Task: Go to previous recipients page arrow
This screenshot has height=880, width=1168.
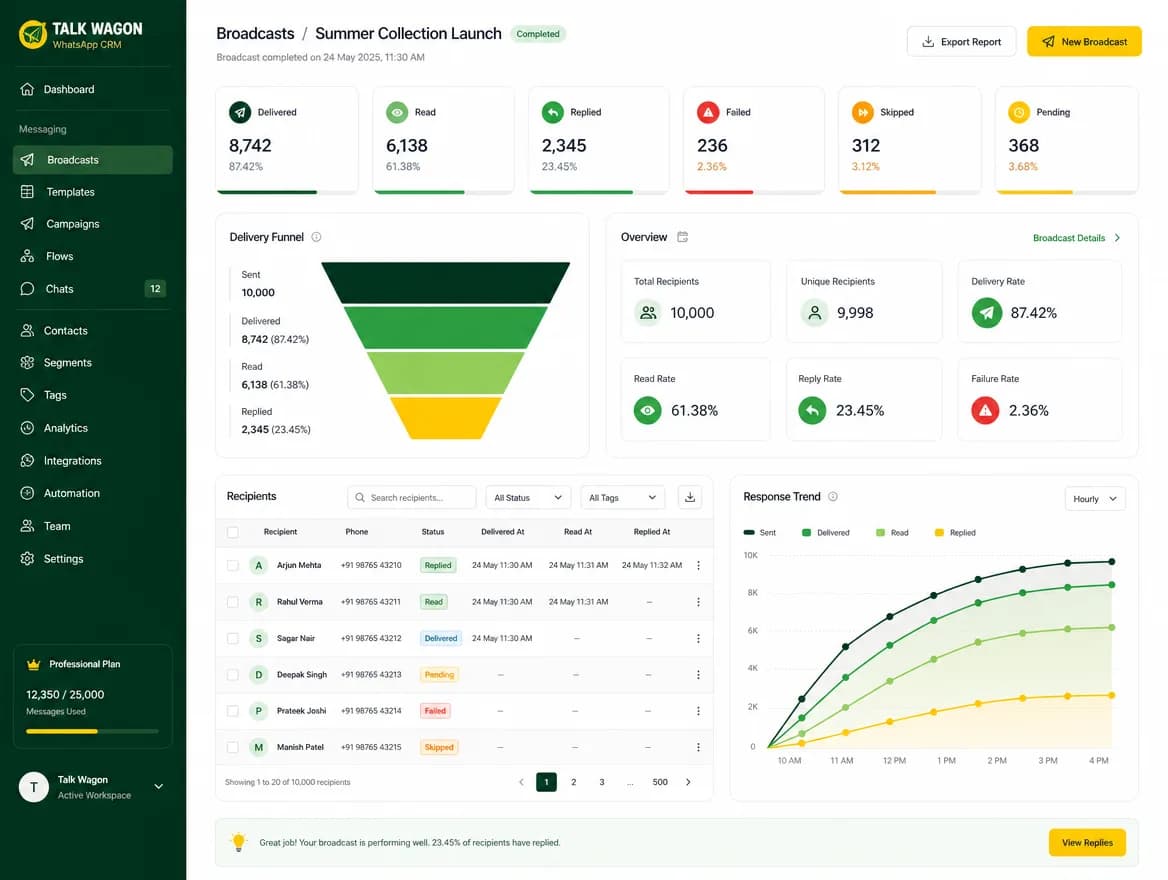Action: coord(521,782)
